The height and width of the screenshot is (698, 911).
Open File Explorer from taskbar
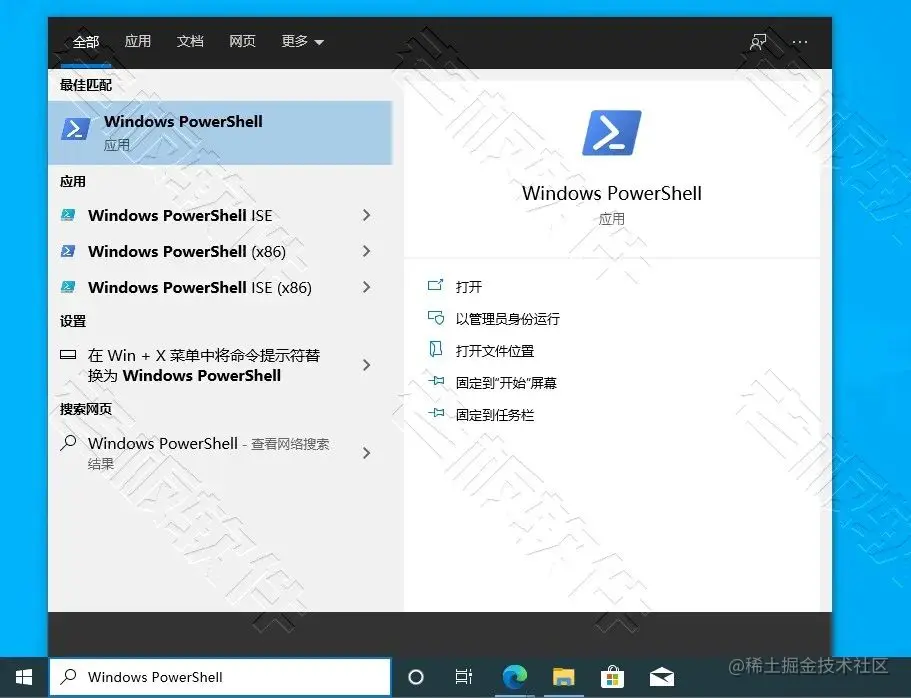click(563, 677)
